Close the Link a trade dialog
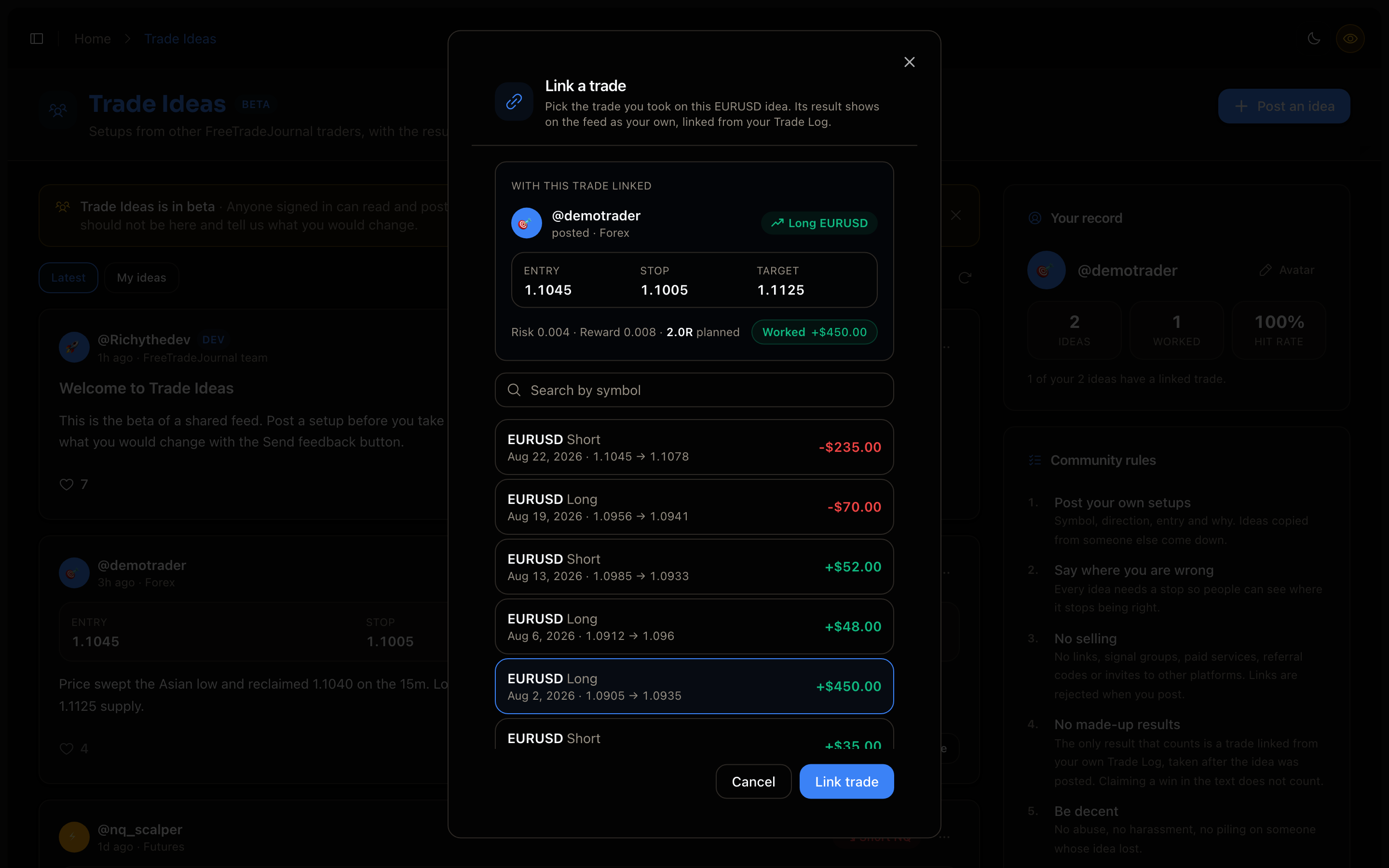1389x868 pixels. click(909, 62)
